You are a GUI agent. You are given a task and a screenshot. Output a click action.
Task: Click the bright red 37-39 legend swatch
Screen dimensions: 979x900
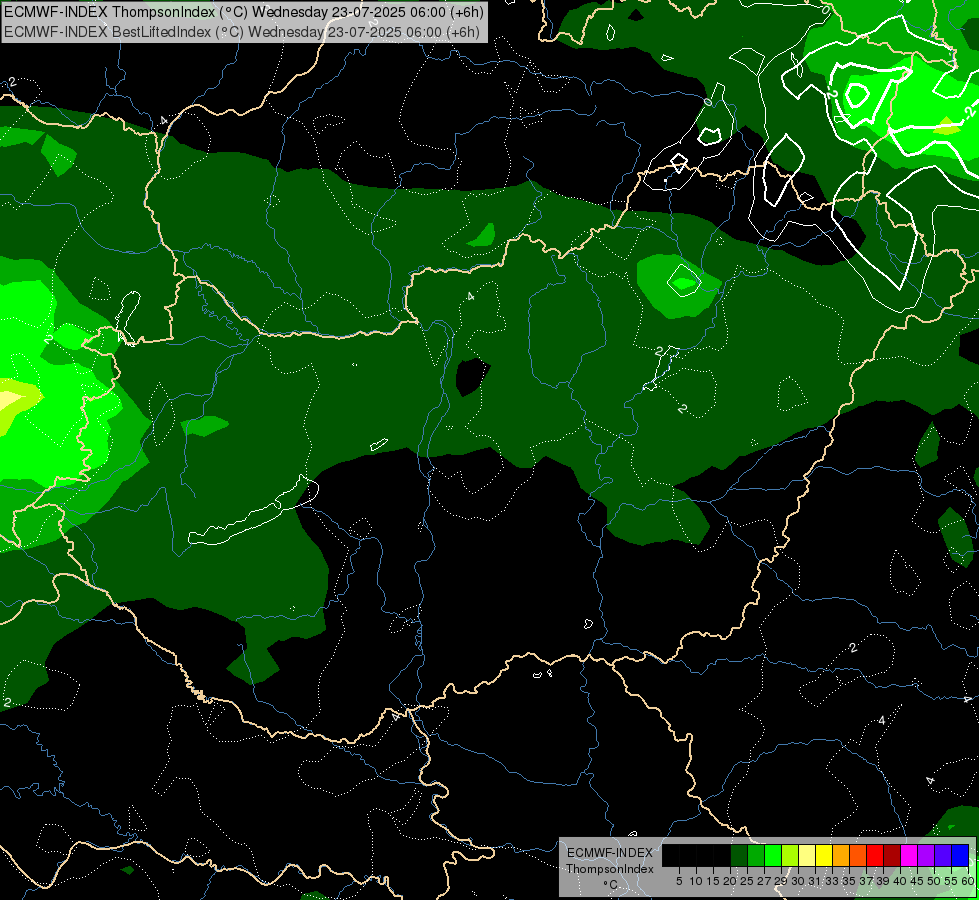point(875,855)
